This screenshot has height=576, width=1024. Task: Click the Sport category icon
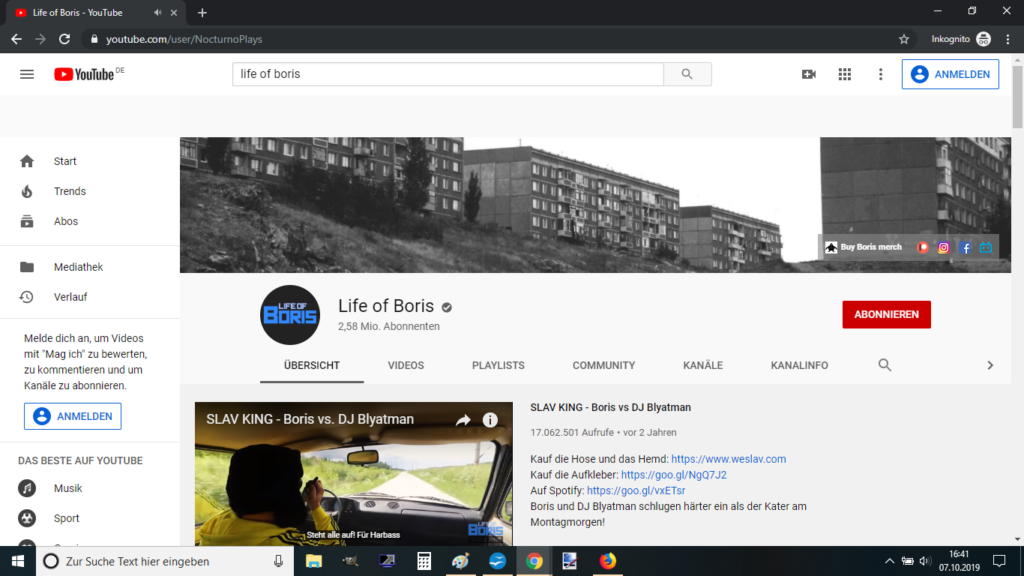click(27, 519)
